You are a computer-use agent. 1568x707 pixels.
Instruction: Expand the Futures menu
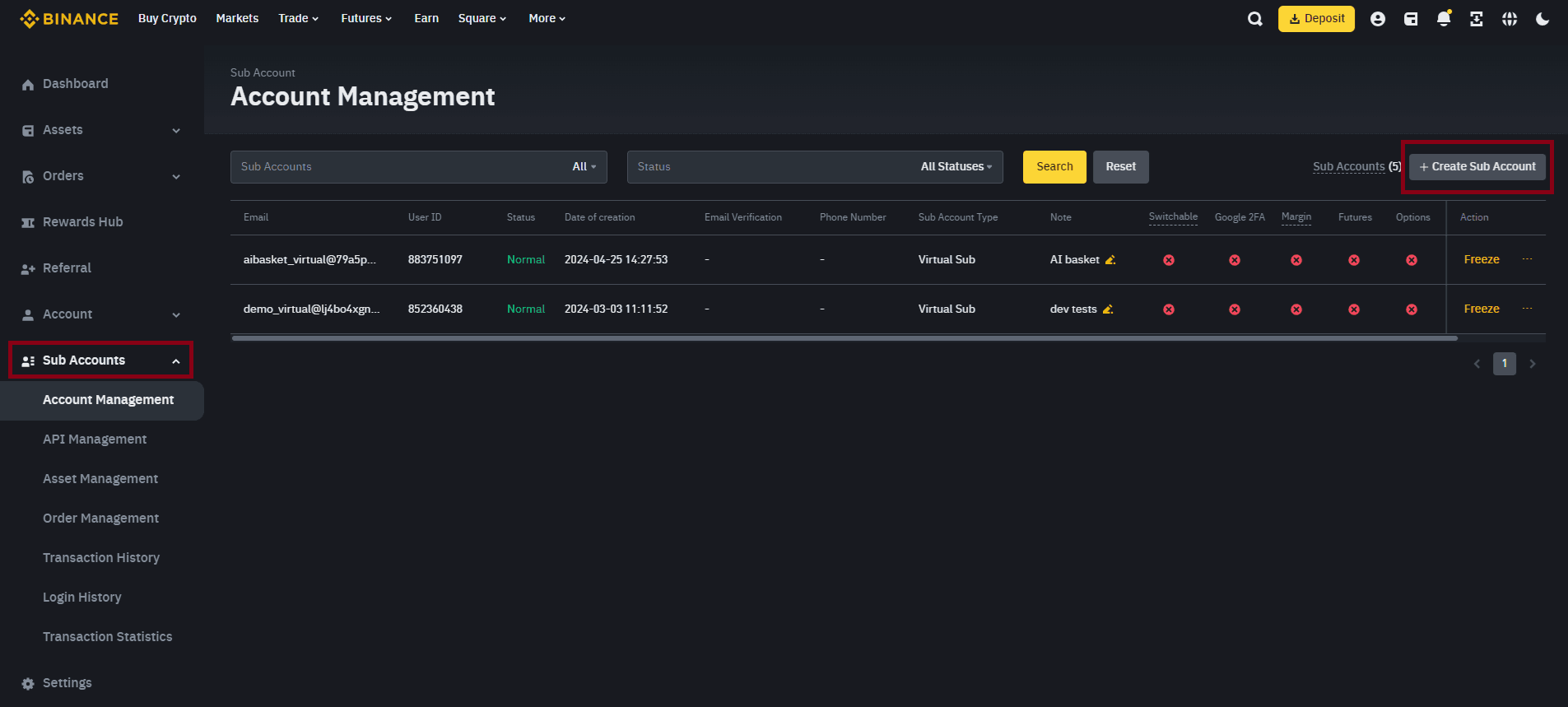point(366,18)
